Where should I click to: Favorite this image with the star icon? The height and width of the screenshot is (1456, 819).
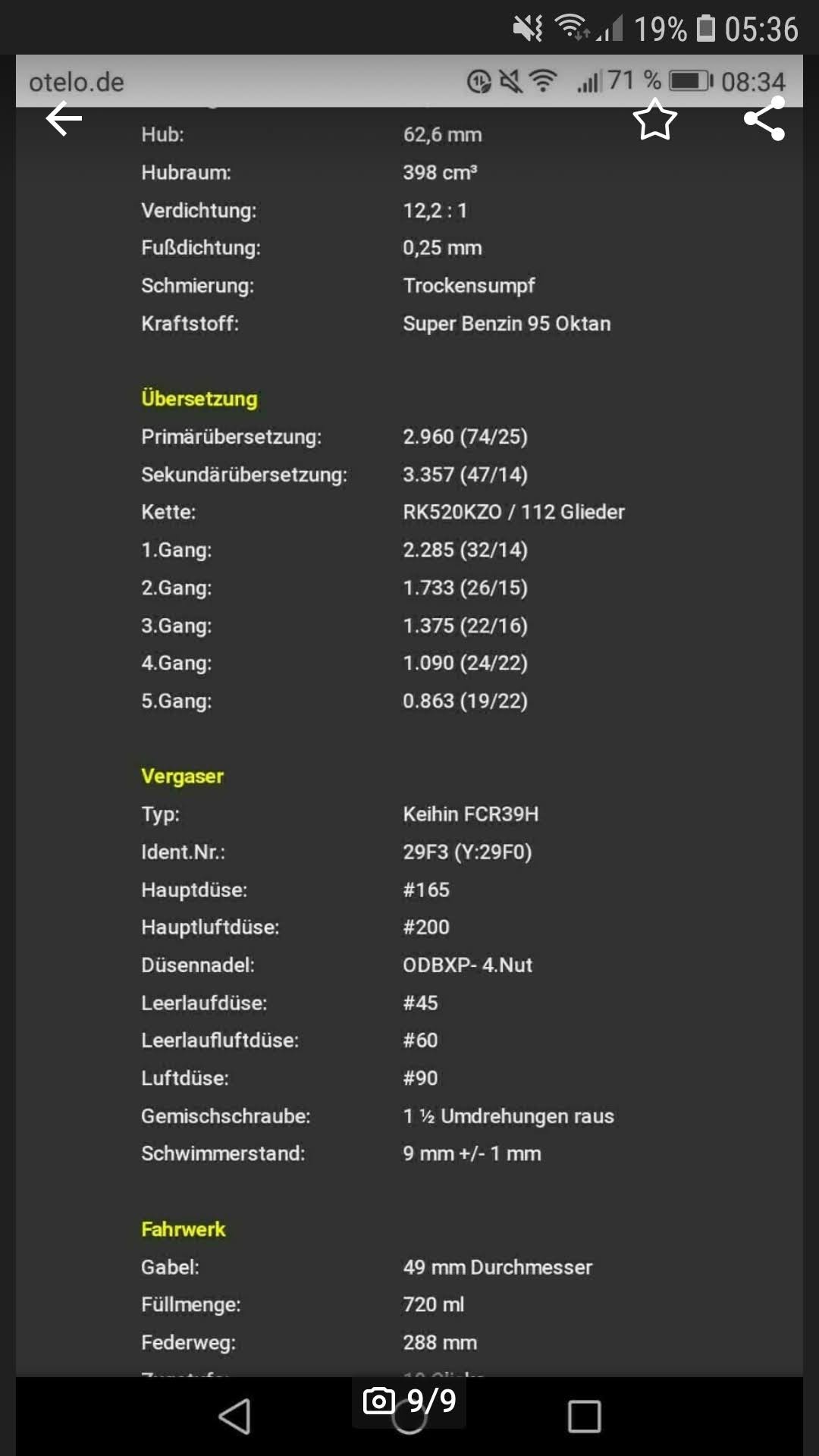[654, 120]
